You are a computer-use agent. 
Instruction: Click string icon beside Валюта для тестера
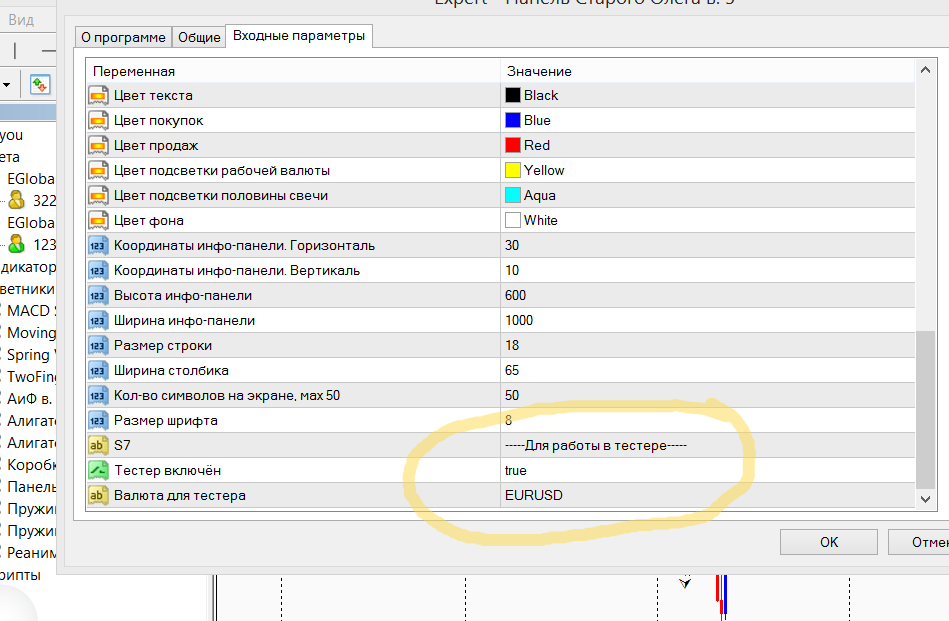[98, 496]
